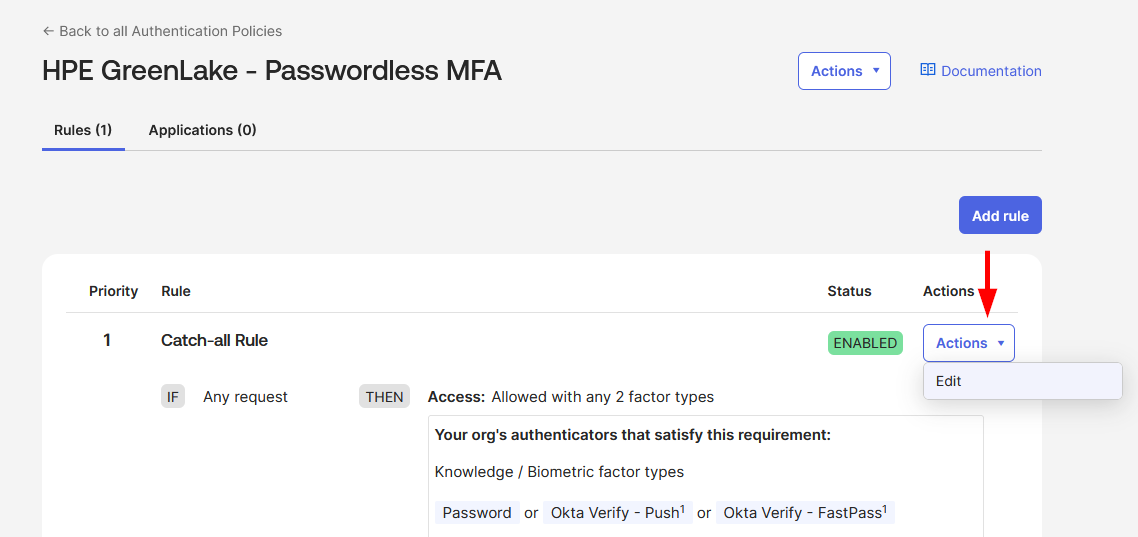Expand the Catch-all Rule Actions dropdown
Viewport: 1138px width, 537px height.
[968, 343]
